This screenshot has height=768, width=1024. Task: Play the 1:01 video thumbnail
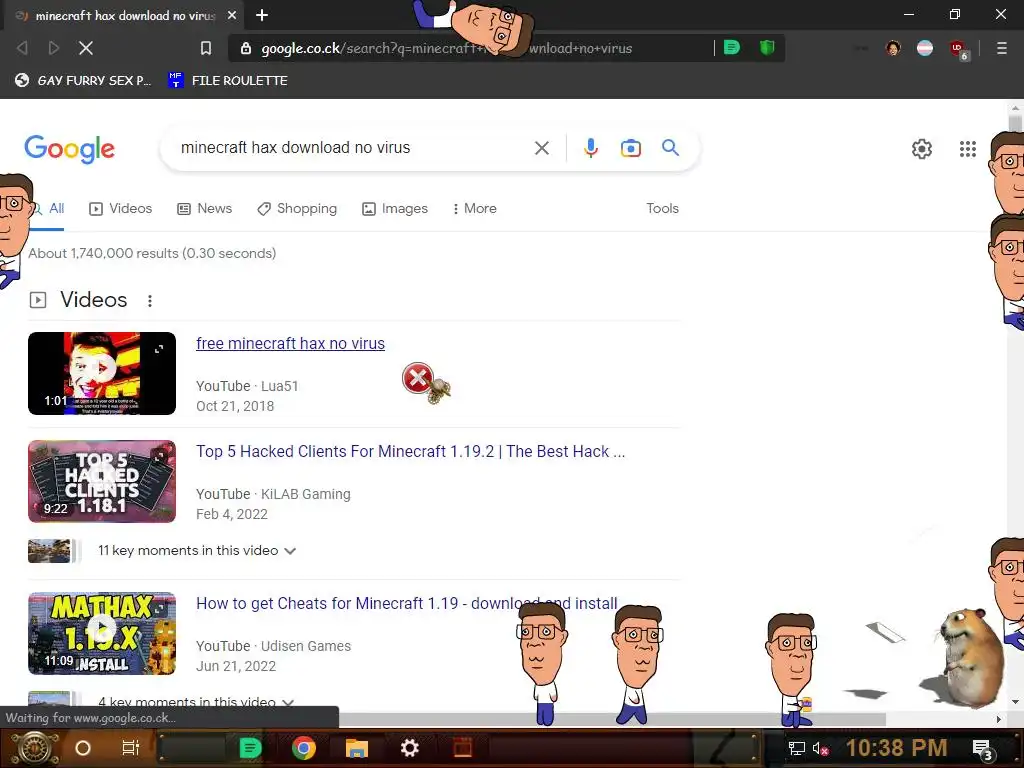[x=102, y=374]
